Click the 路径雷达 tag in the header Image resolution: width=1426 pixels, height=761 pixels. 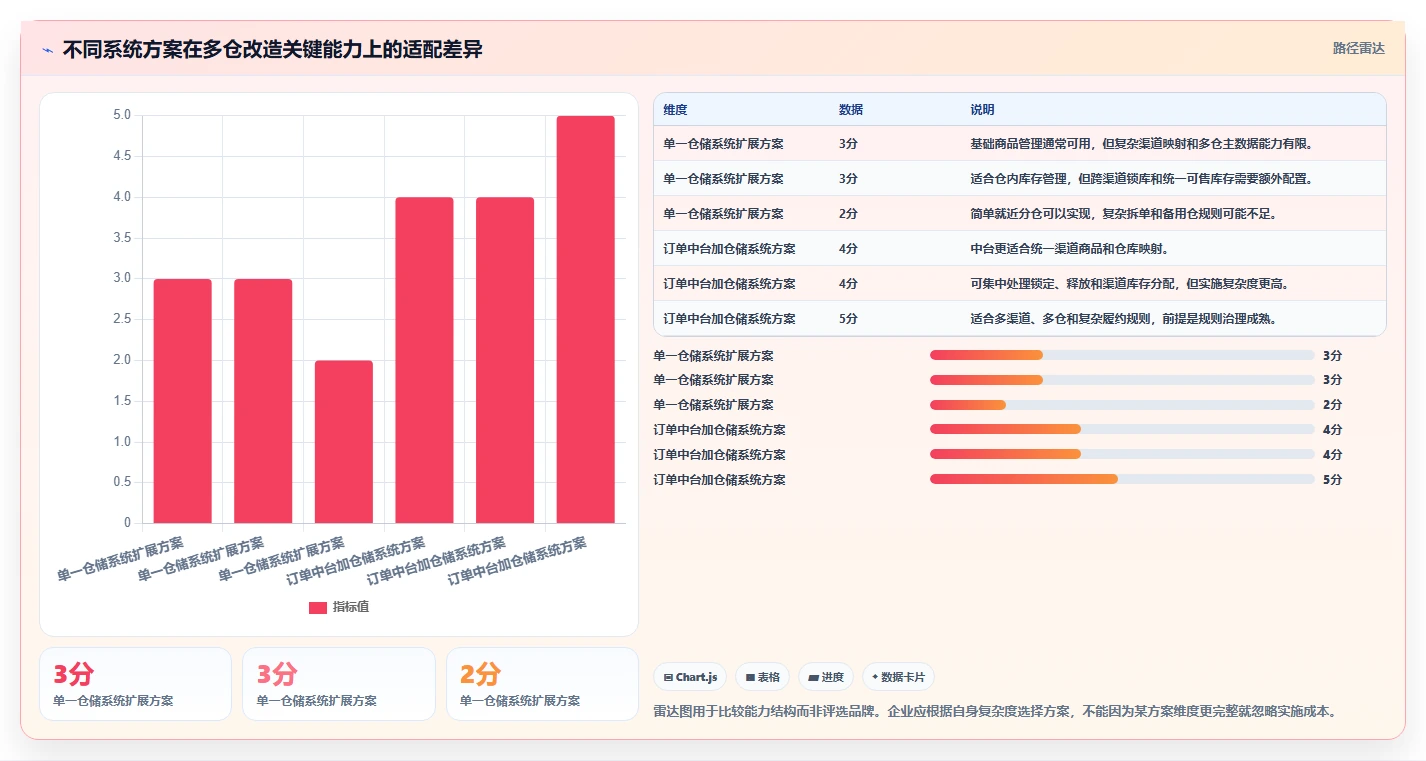click(x=1359, y=48)
